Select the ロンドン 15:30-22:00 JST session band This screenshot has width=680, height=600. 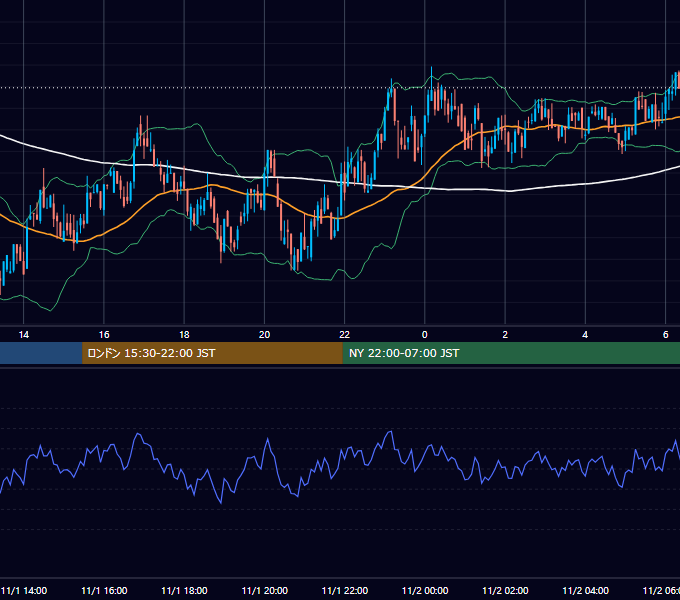click(x=212, y=353)
